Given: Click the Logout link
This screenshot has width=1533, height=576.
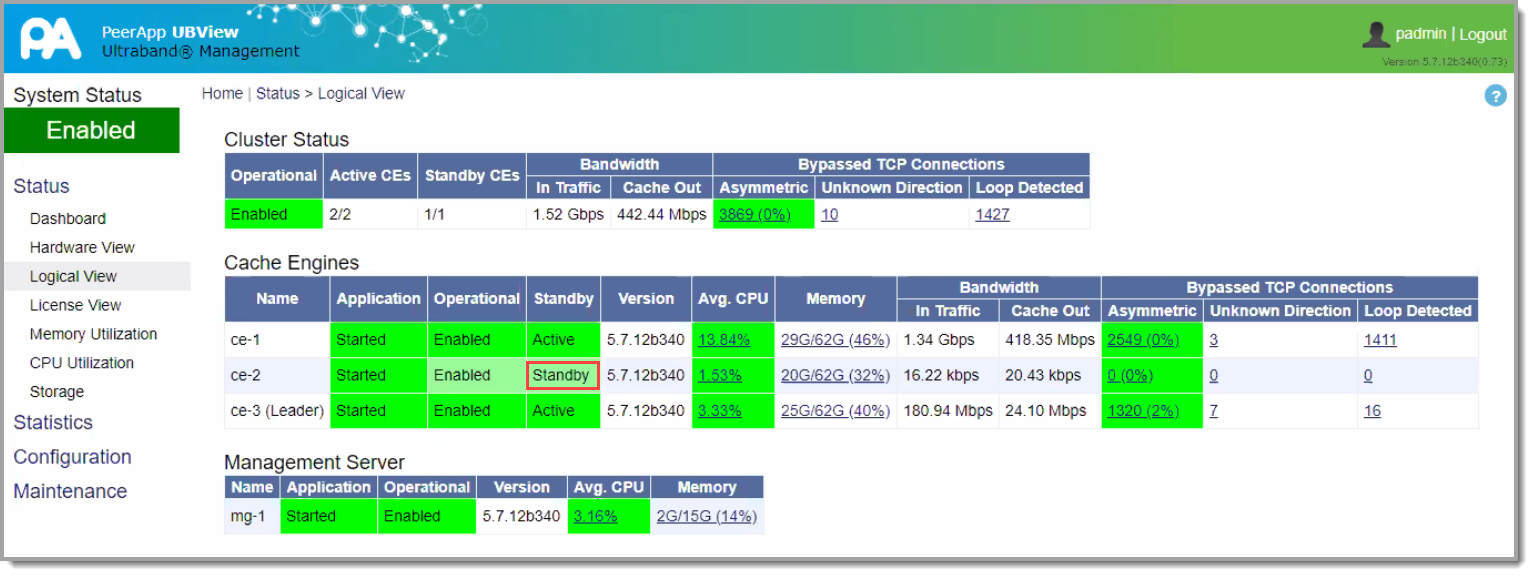Looking at the screenshot, I should tap(1482, 34).
